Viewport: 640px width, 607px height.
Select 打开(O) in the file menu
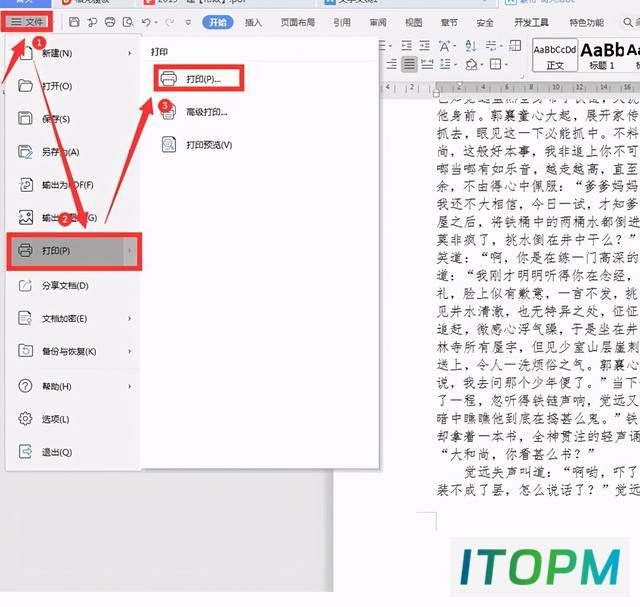coord(73,86)
